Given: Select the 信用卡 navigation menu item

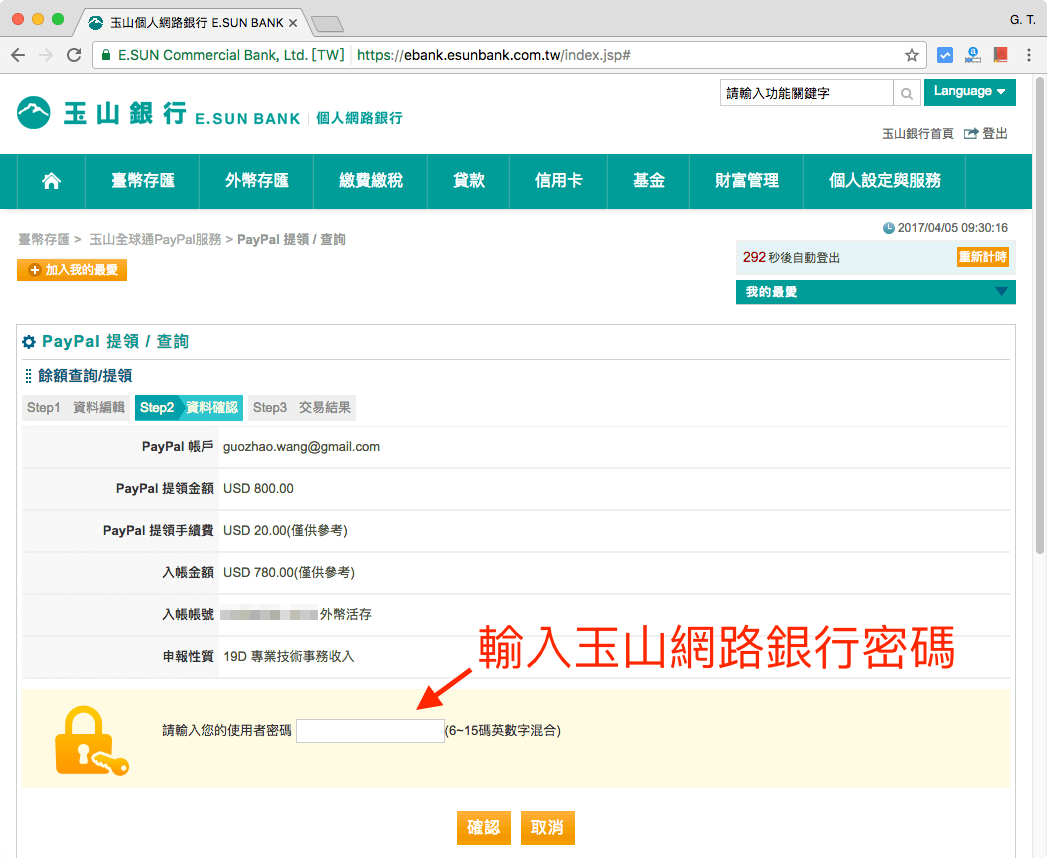Looking at the screenshot, I should tap(558, 181).
